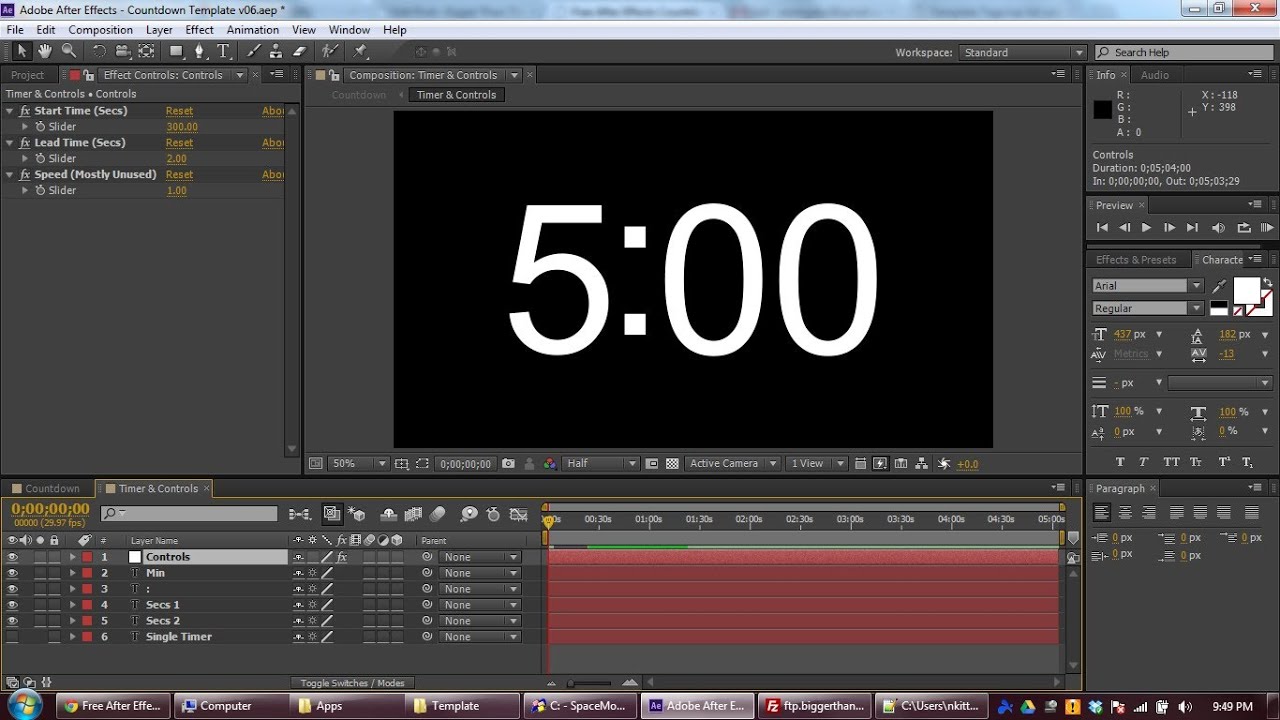Open the Composition Mini-Flowchart in timeline
The height and width of the screenshot is (720, 1280).
[x=299, y=514]
